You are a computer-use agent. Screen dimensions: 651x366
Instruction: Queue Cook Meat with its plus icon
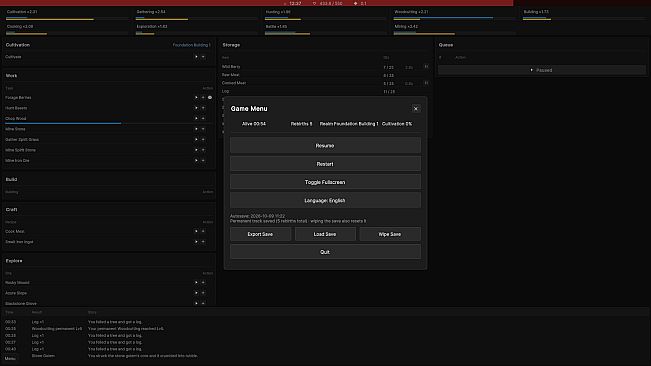[203, 231]
